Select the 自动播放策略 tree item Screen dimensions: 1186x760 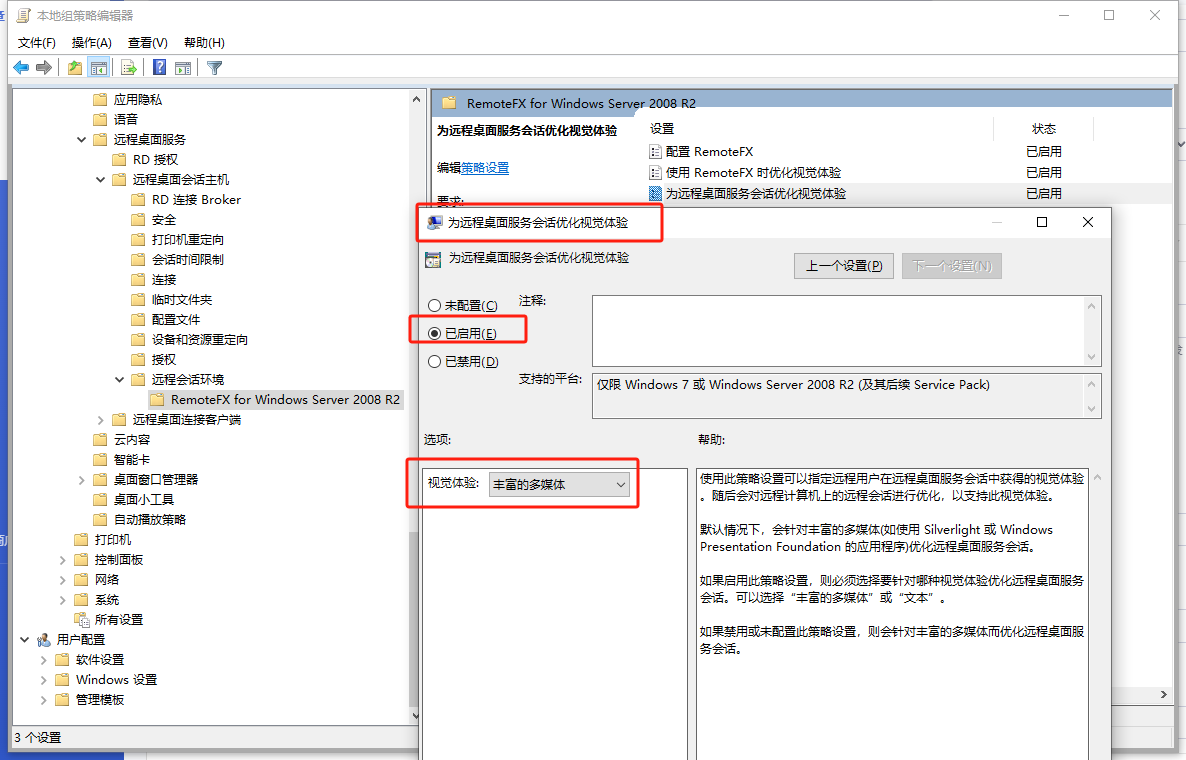pos(150,520)
